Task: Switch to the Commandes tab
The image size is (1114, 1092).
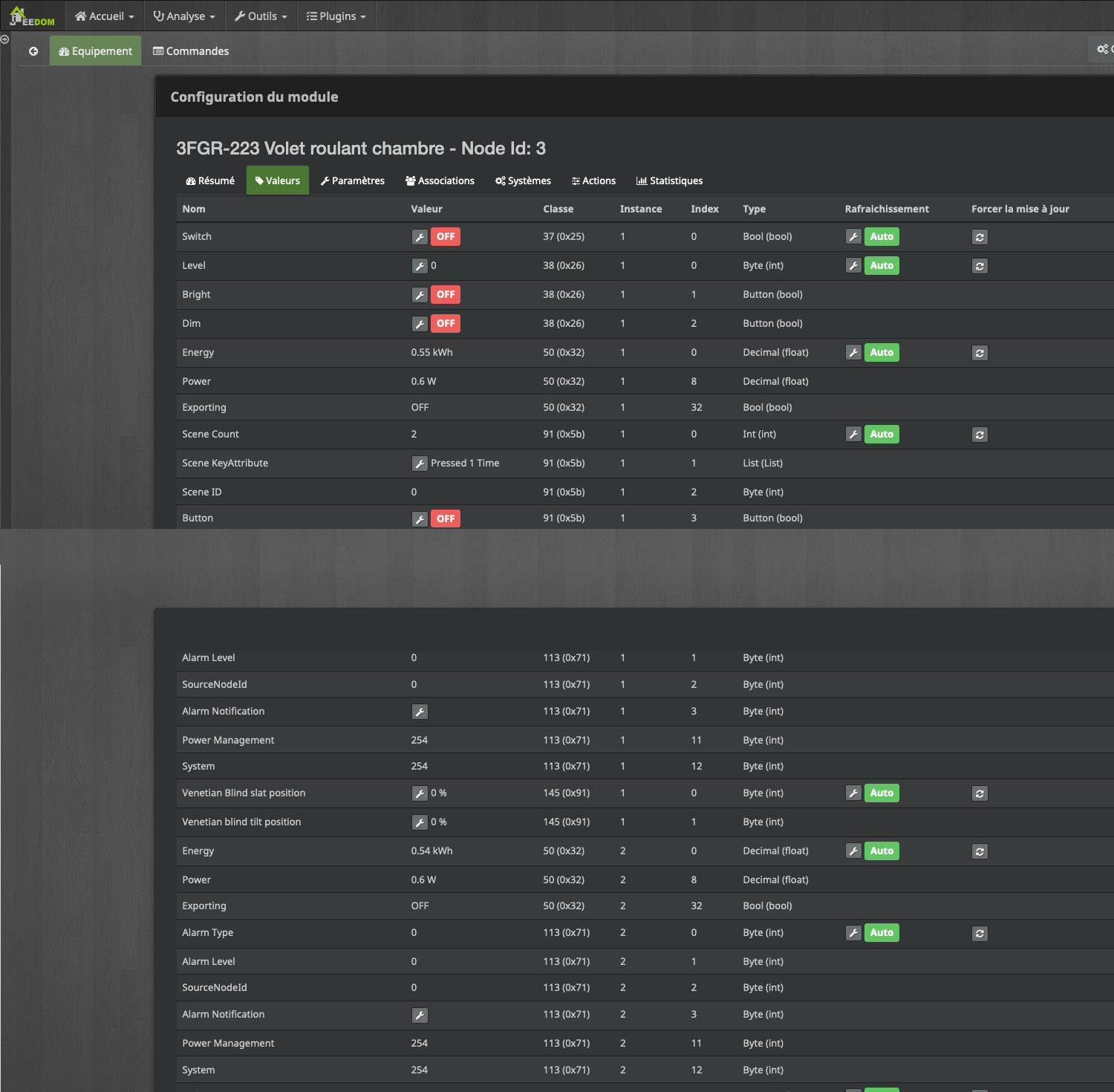Action: [191, 51]
